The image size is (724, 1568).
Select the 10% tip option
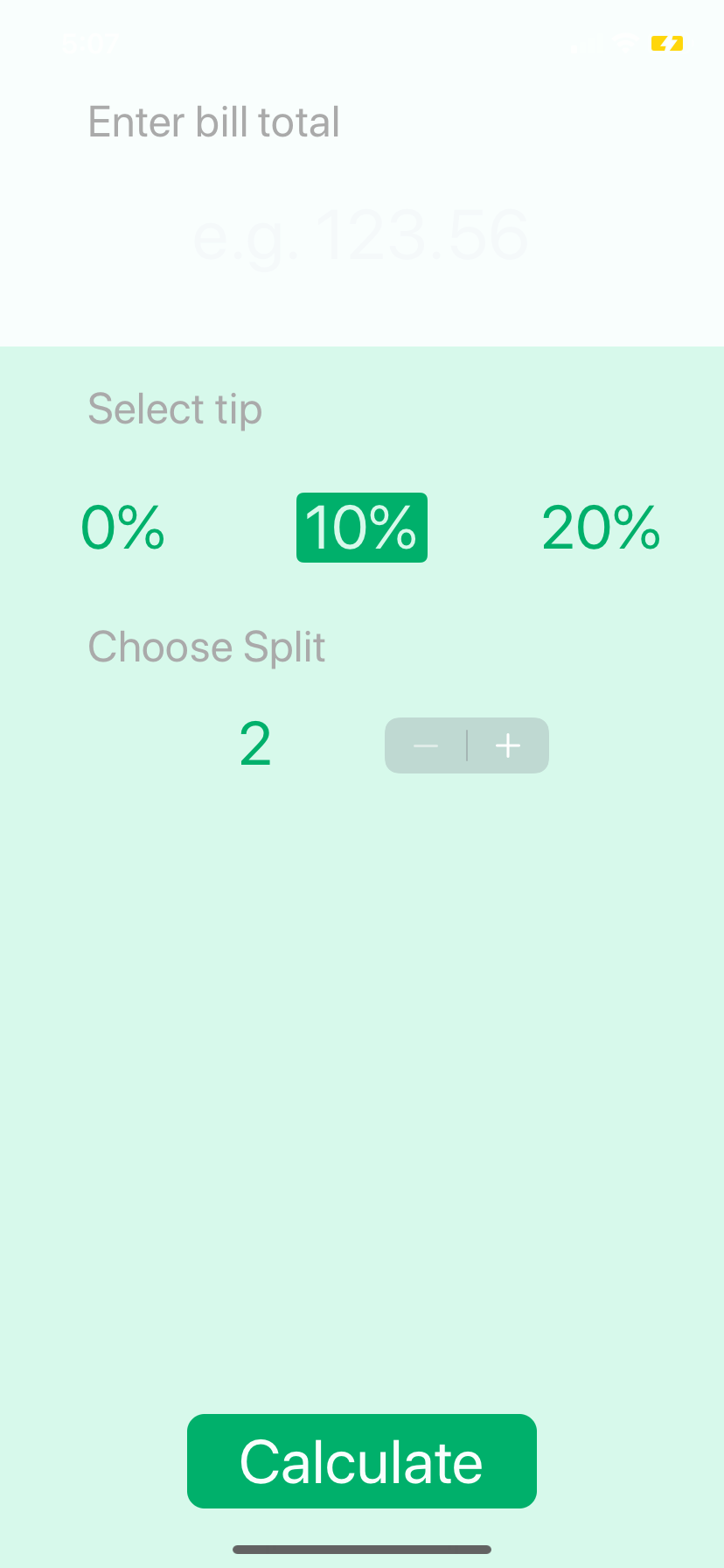pos(362,528)
